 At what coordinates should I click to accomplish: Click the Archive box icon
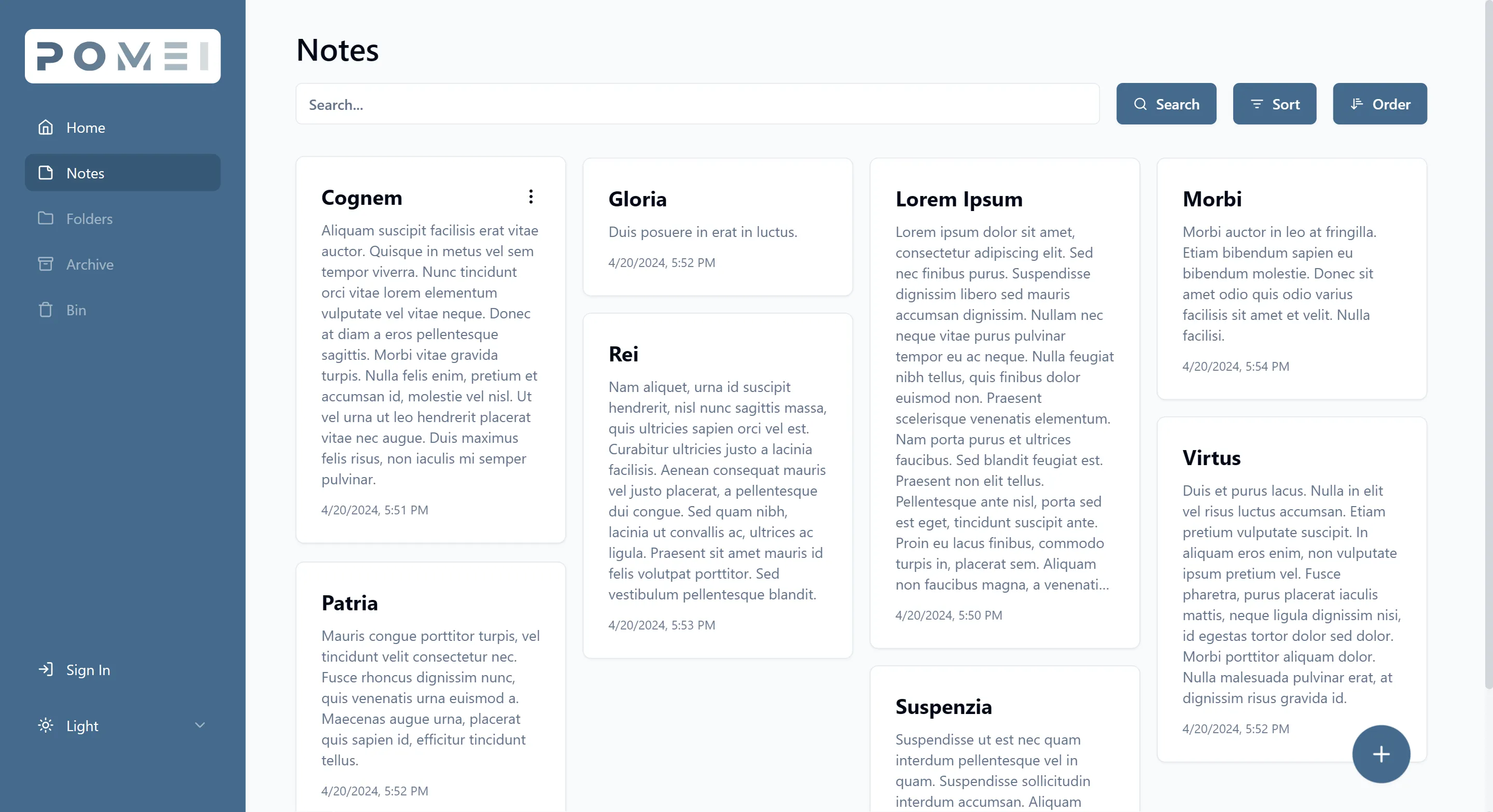(45, 264)
